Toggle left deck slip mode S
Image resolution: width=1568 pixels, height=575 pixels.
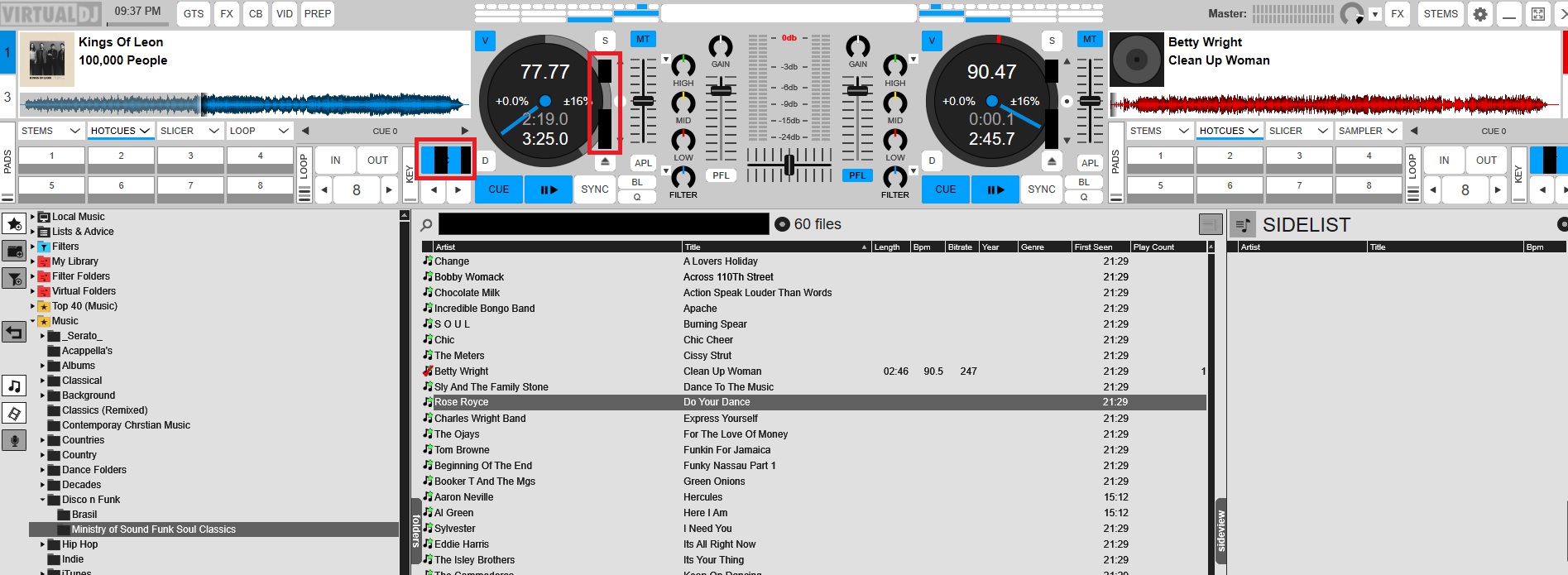click(605, 41)
